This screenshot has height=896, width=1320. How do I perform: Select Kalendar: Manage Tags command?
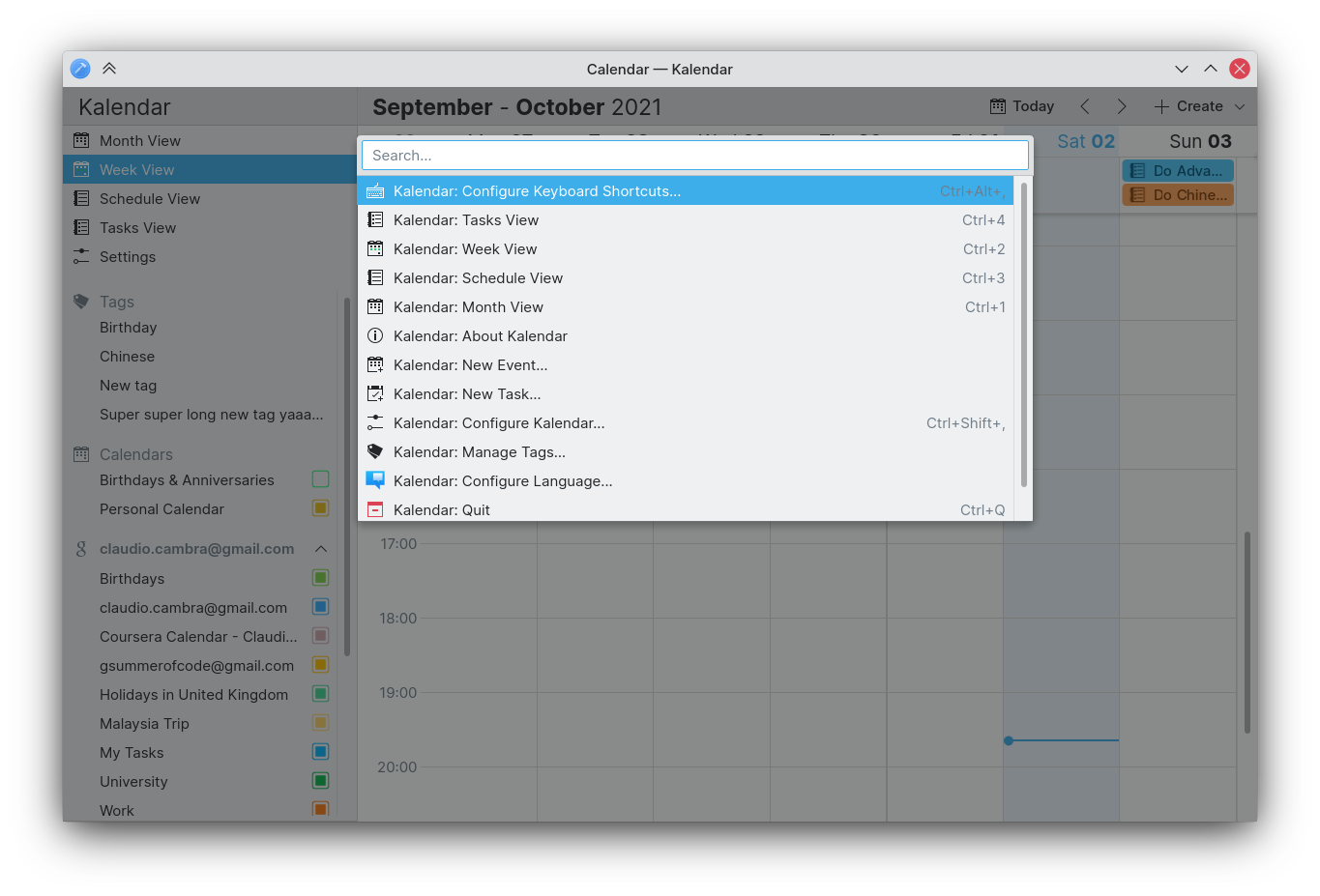(686, 452)
